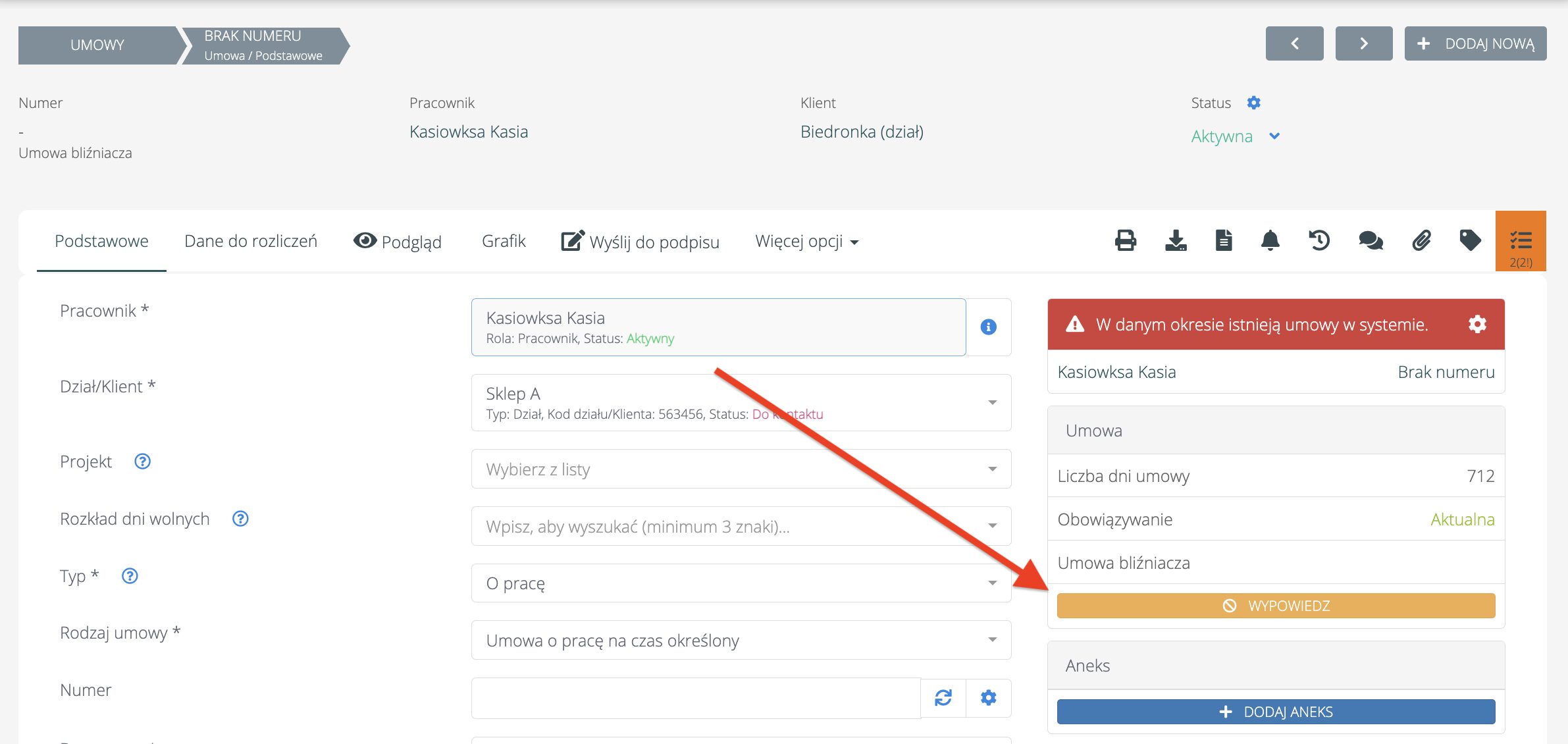1568x744 pixels.
Task: Open the history clock icon
Action: [x=1319, y=241]
